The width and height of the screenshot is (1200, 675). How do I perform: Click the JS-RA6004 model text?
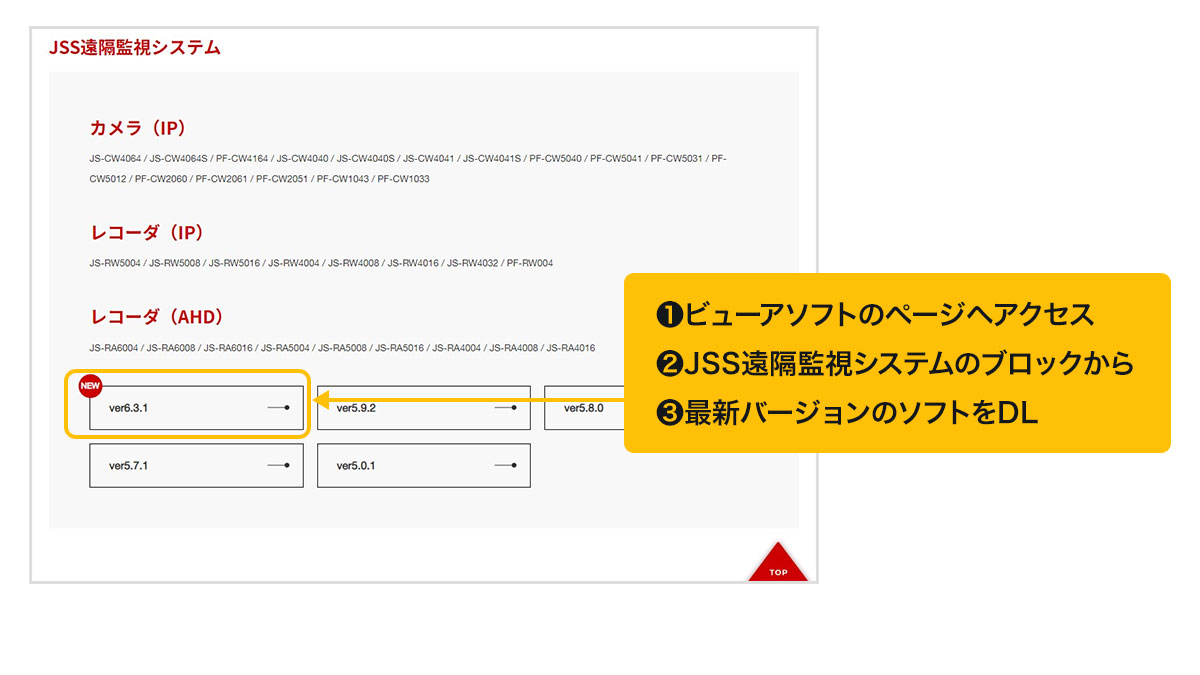coord(115,348)
